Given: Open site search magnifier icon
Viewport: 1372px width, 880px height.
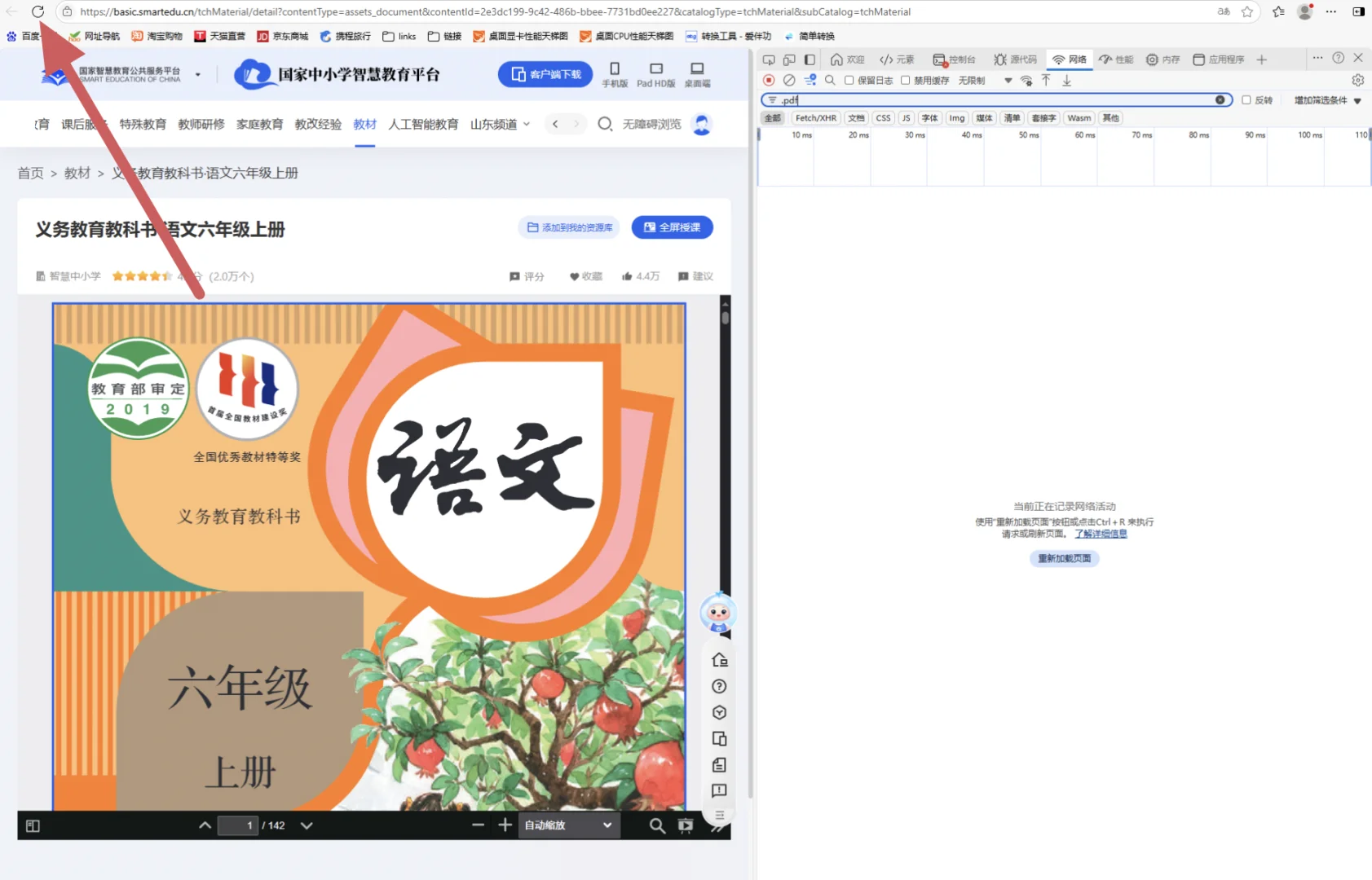Looking at the screenshot, I should pos(605,124).
